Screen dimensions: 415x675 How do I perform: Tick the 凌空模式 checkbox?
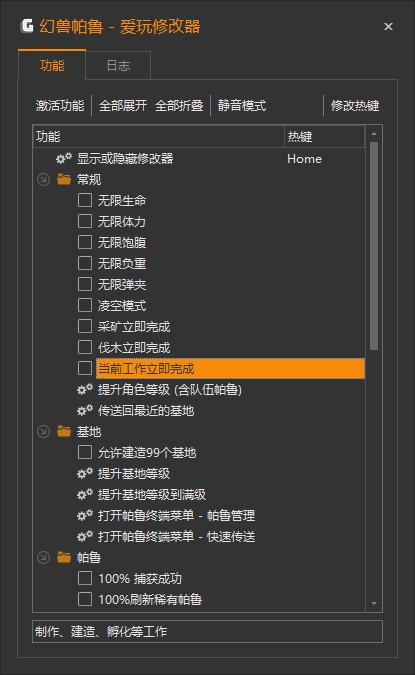point(85,305)
